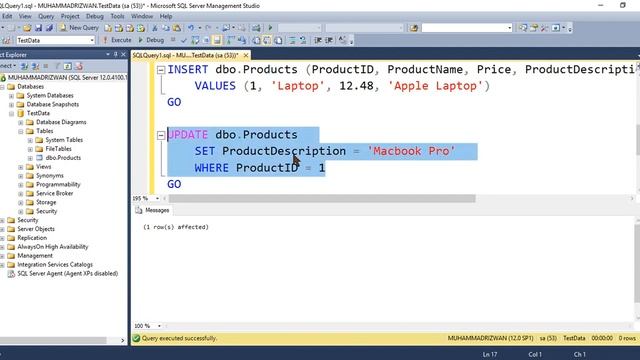This screenshot has height=360, width=640.
Task: Expand the Database Snapshots node
Action: [x=11, y=104]
